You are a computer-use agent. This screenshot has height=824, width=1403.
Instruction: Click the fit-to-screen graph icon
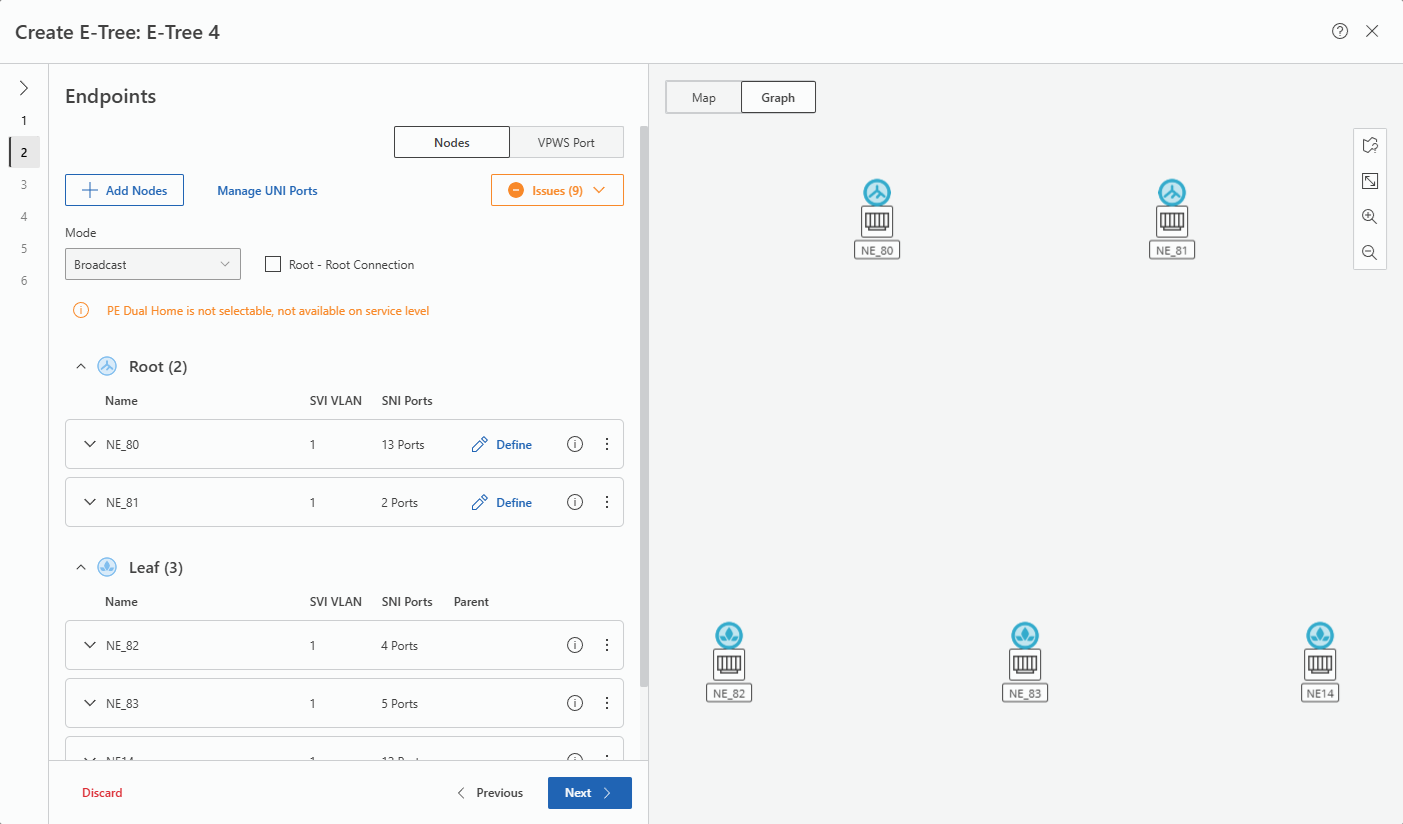click(x=1370, y=181)
